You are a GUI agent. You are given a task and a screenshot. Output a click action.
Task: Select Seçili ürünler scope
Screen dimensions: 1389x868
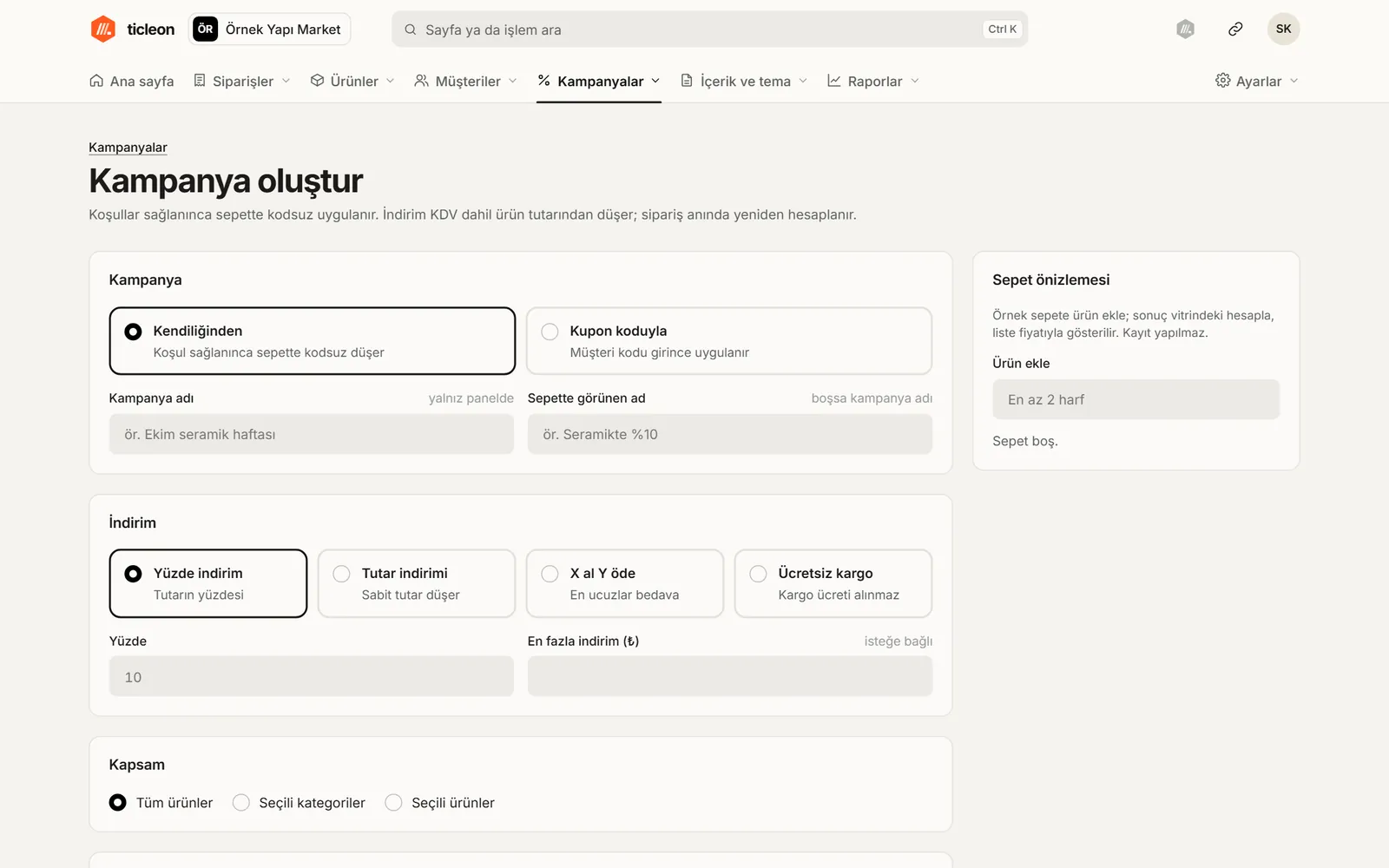tap(440, 803)
